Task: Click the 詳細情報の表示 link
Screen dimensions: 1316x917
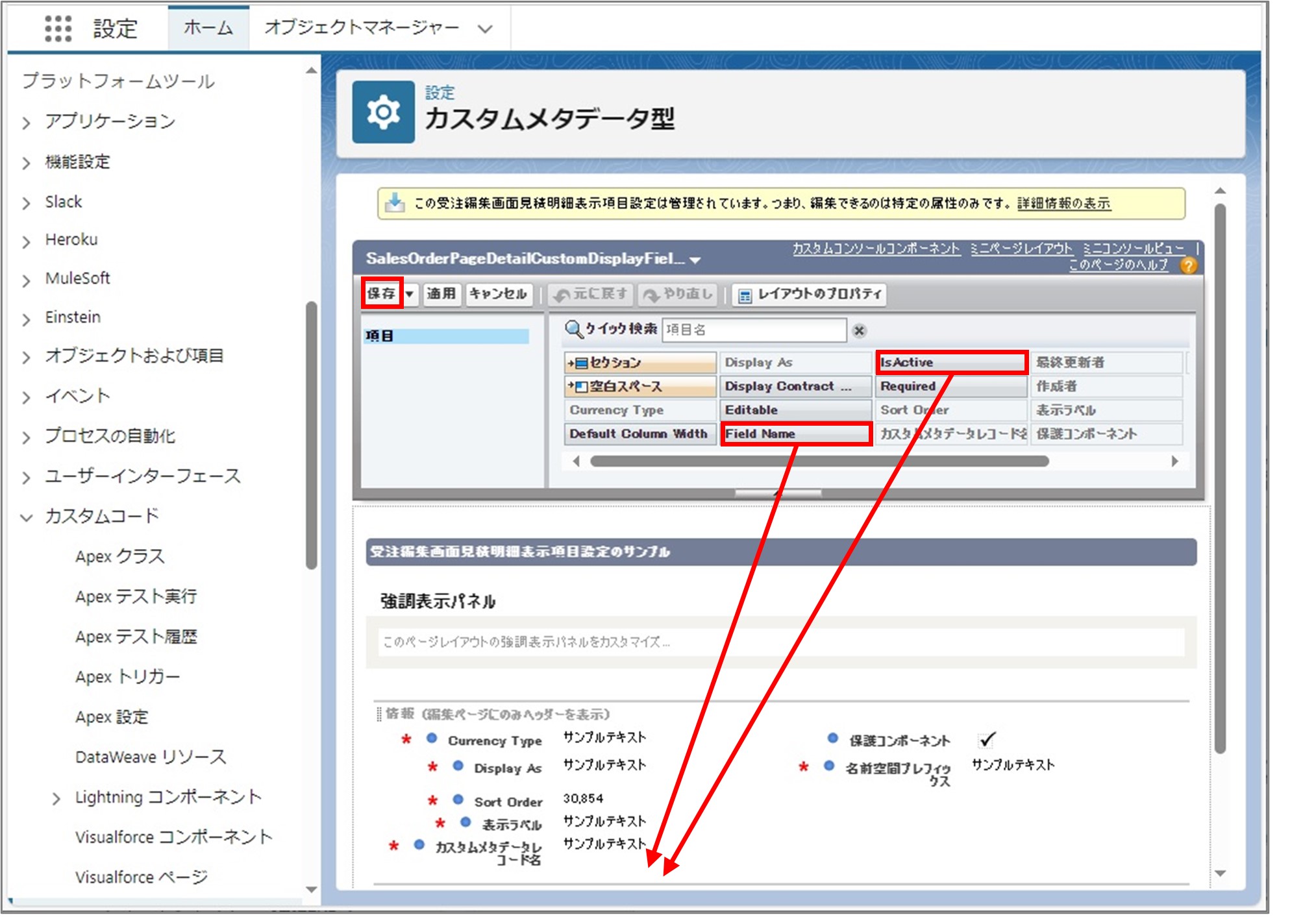Action: pyautogui.click(x=1063, y=204)
